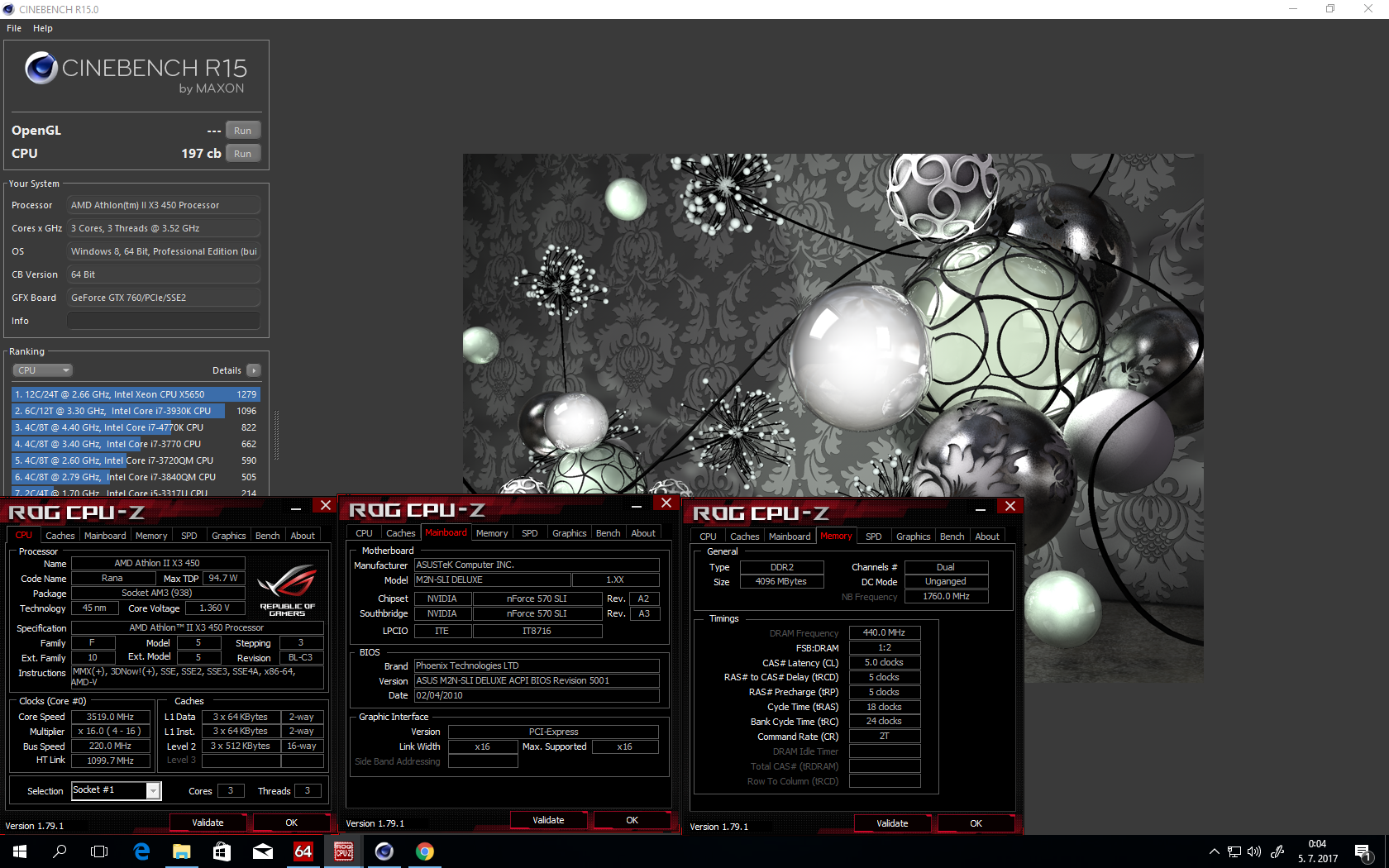Open Windows Store from taskbar
The width and height of the screenshot is (1389, 868).
pos(222,851)
